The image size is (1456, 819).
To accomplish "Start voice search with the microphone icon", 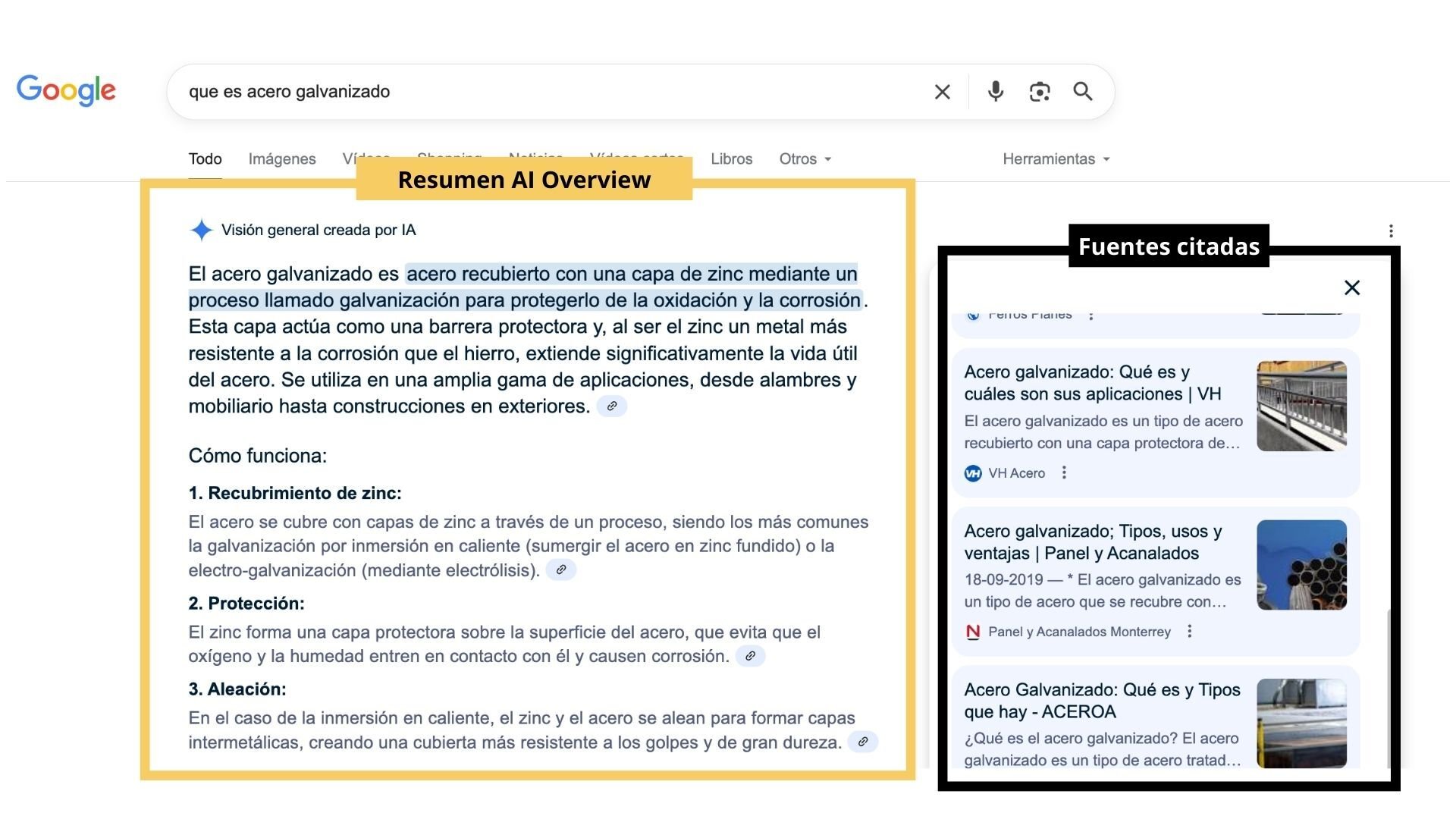I will tap(996, 92).
